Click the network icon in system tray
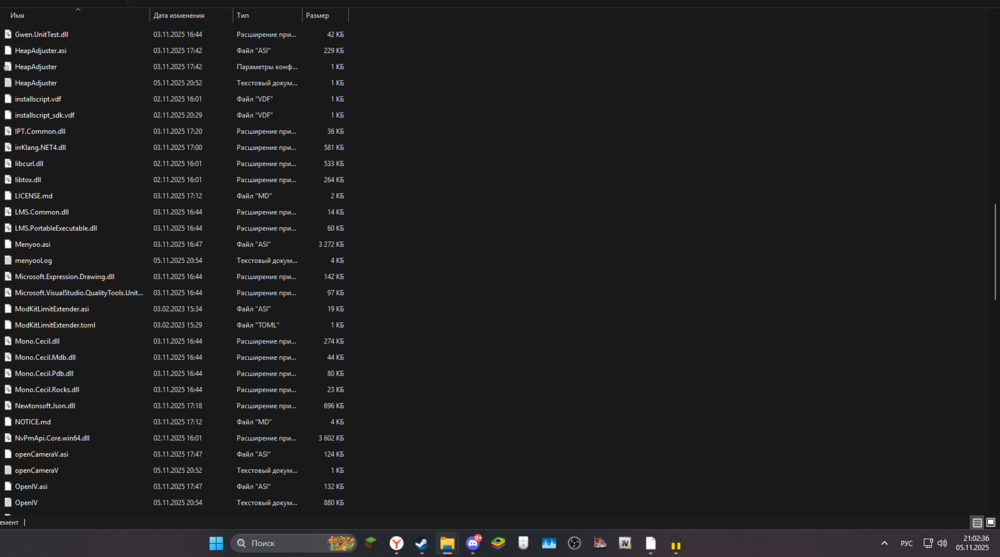 928,543
